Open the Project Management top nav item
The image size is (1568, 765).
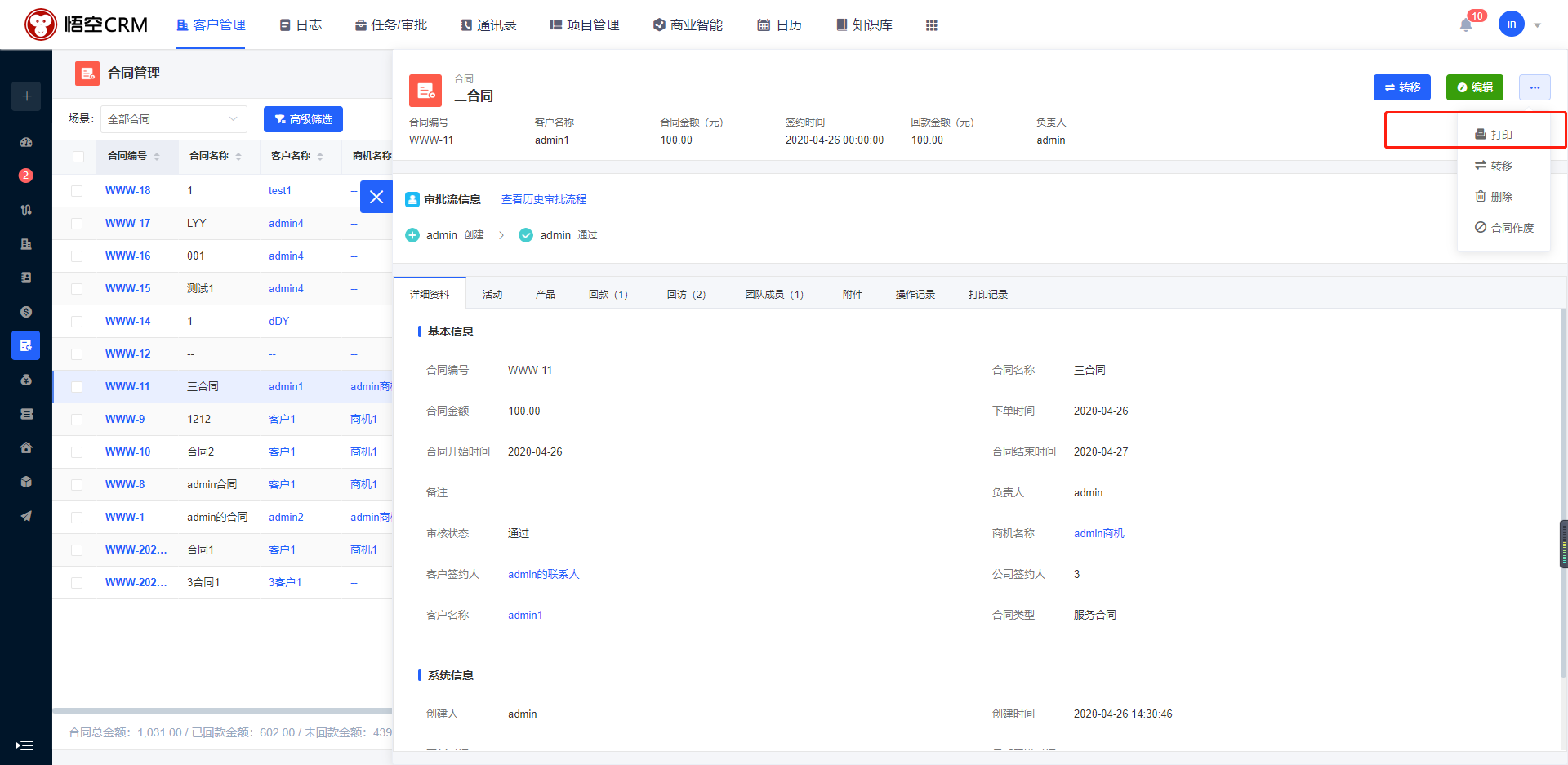pos(584,25)
